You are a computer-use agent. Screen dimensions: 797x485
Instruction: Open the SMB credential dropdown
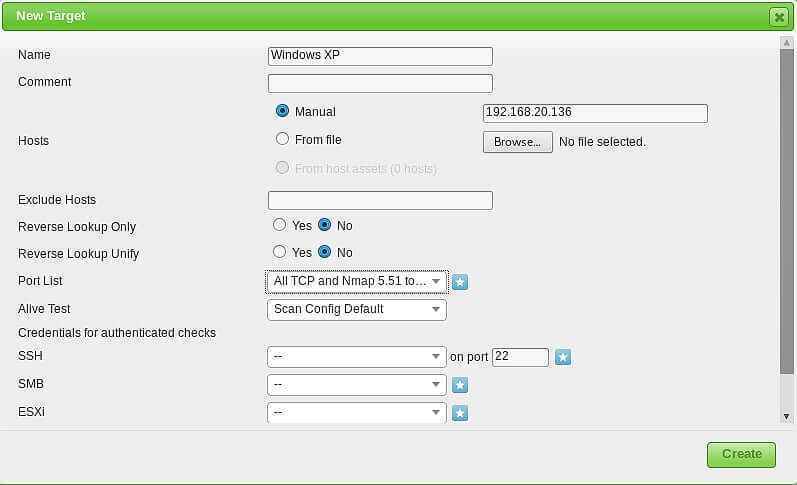(357, 385)
